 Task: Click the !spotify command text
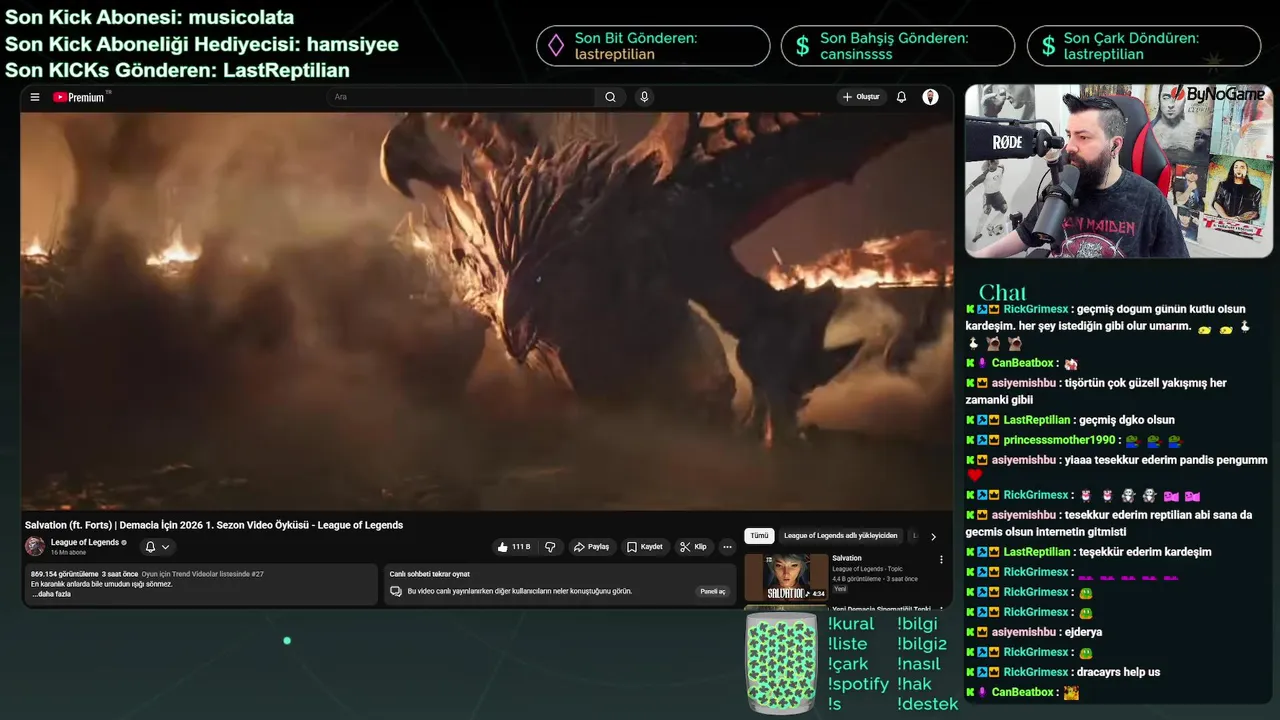(858, 684)
